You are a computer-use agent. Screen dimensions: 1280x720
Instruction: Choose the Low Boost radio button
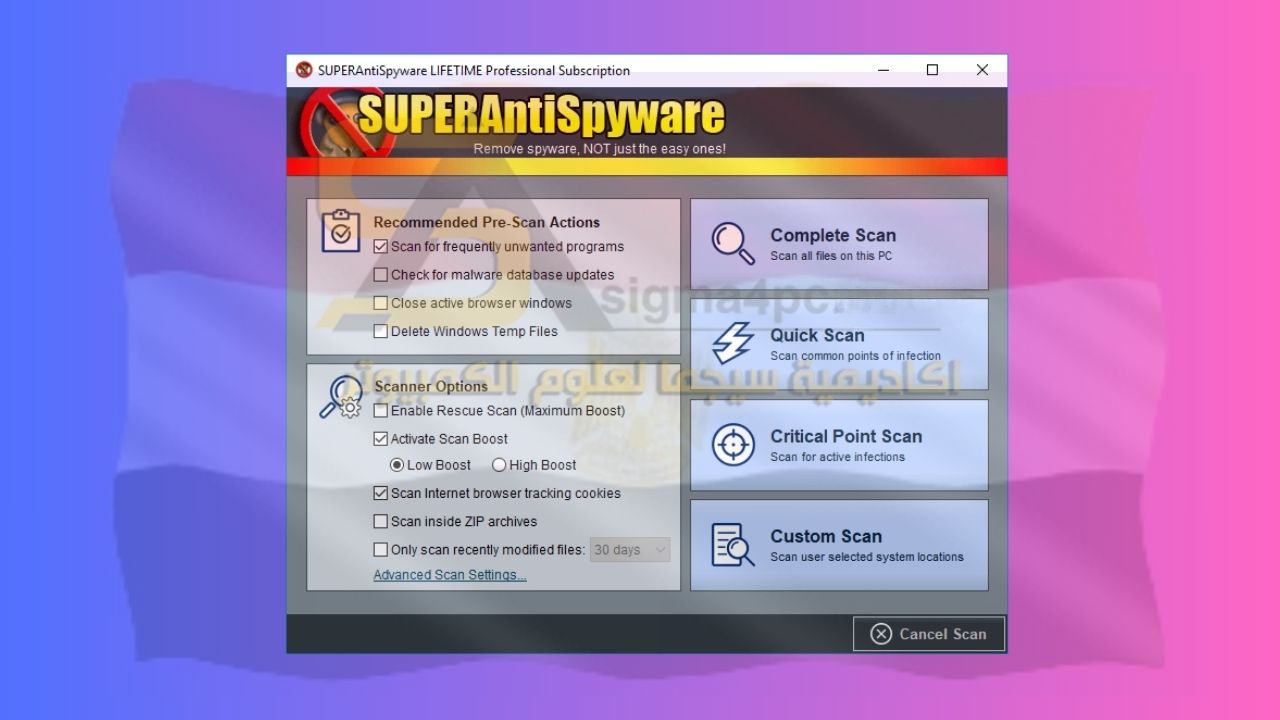[x=397, y=465]
